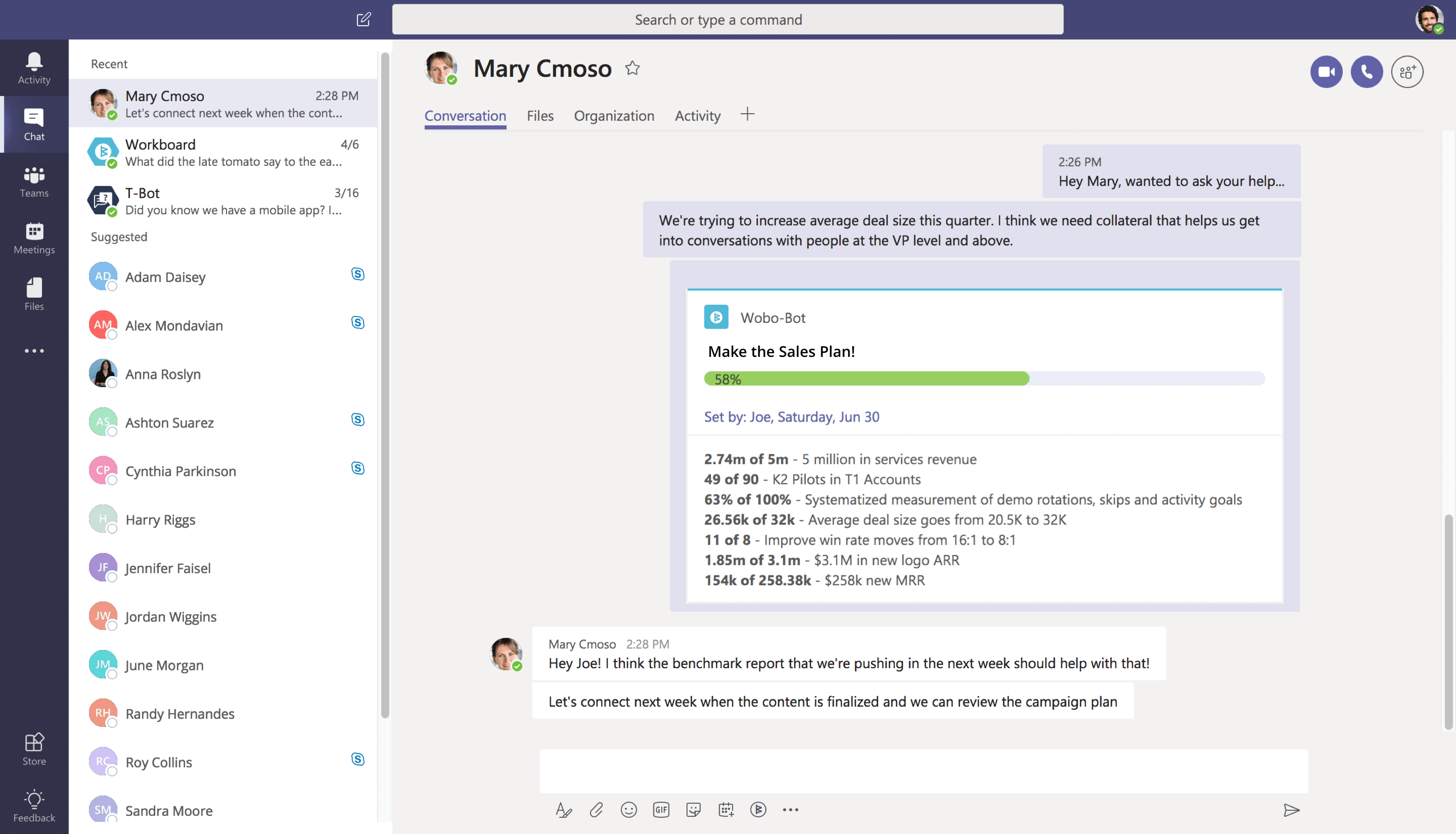Open the GIF picker
Image resolution: width=1456 pixels, height=834 pixels.
tap(661, 810)
